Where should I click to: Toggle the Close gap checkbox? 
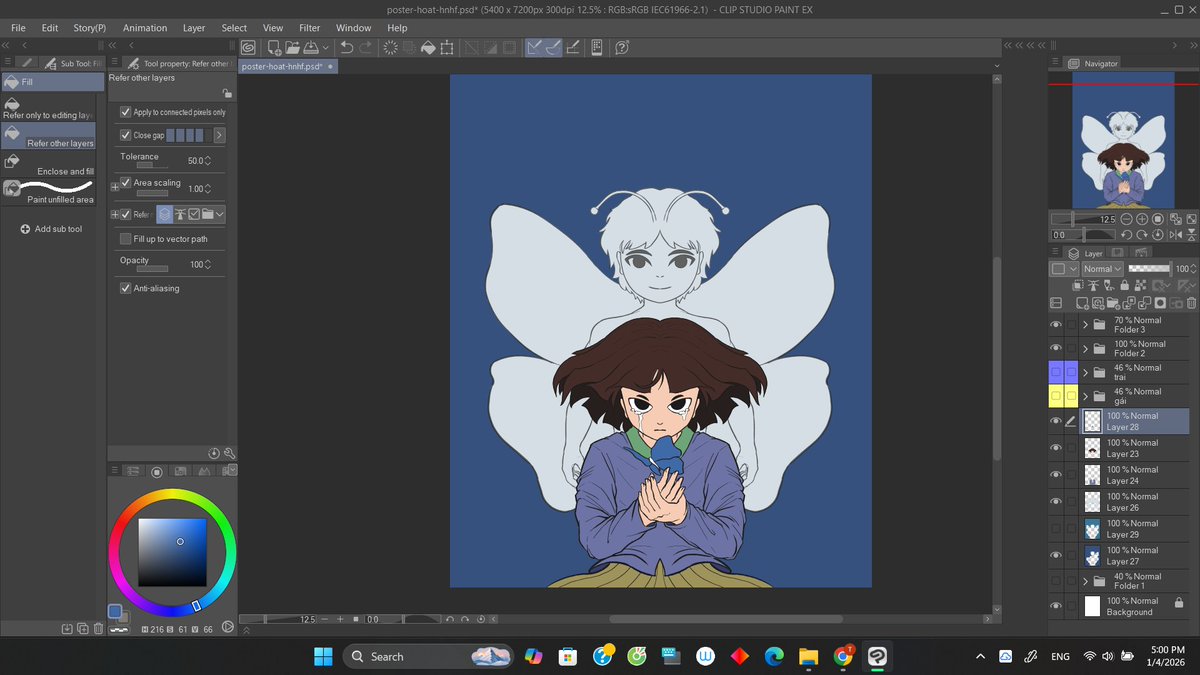click(126, 135)
